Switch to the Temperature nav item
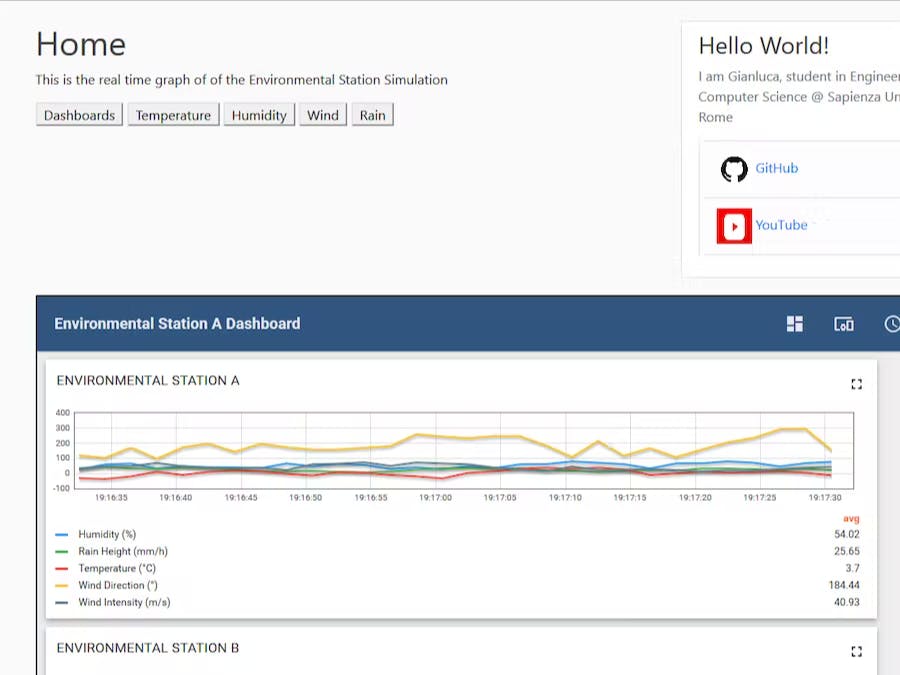 (172, 114)
